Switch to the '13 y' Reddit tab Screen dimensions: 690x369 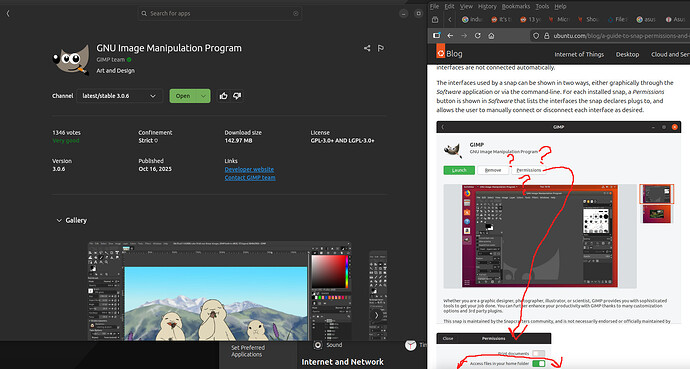[530, 19]
